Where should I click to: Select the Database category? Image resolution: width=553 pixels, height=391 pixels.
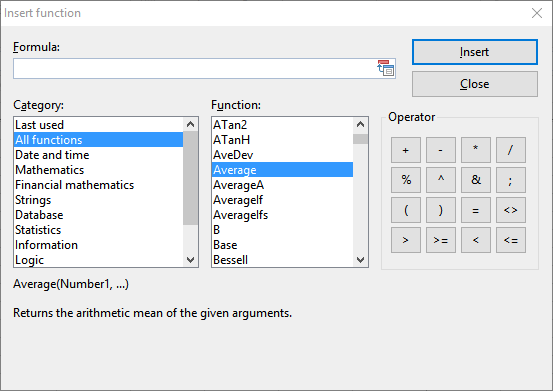(x=98, y=215)
